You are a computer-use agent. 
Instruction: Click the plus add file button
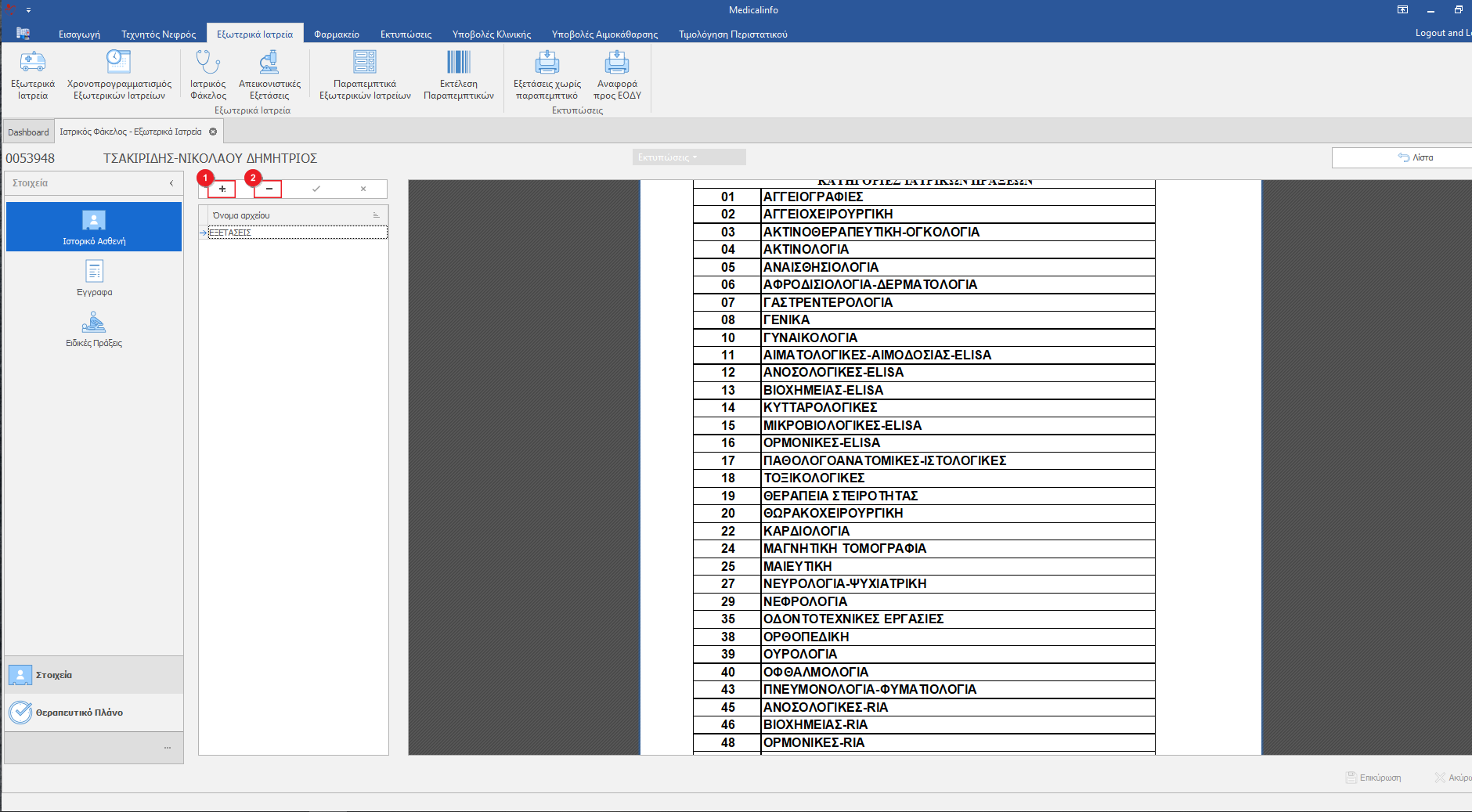(x=222, y=189)
